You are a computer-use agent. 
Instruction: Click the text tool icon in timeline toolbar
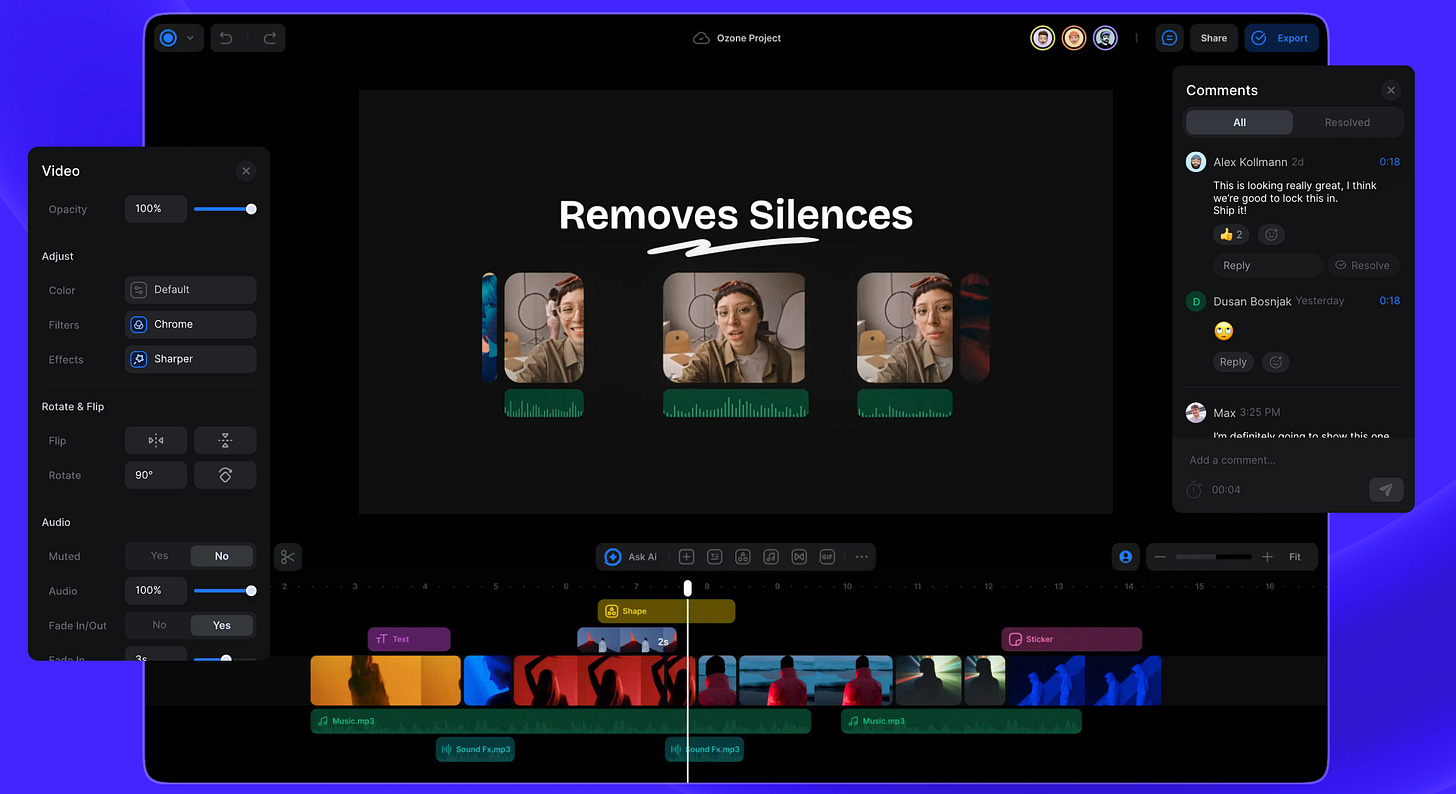714,557
